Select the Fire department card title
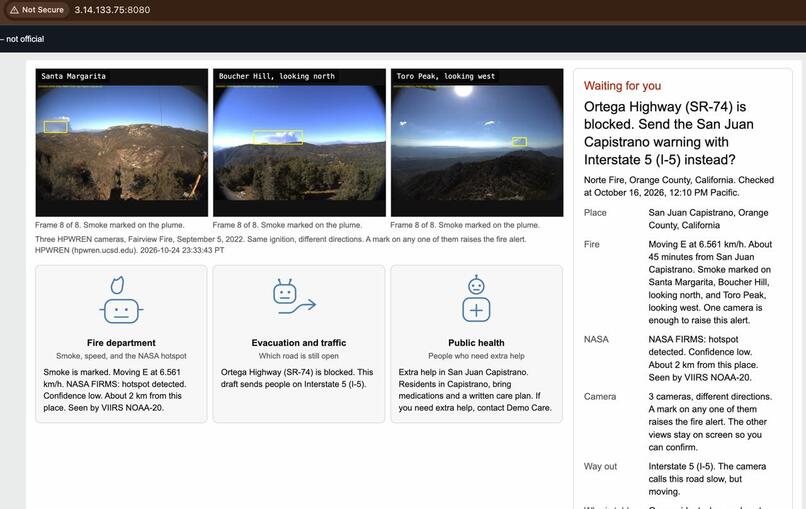Image resolution: width=806 pixels, height=509 pixels. 121,343
